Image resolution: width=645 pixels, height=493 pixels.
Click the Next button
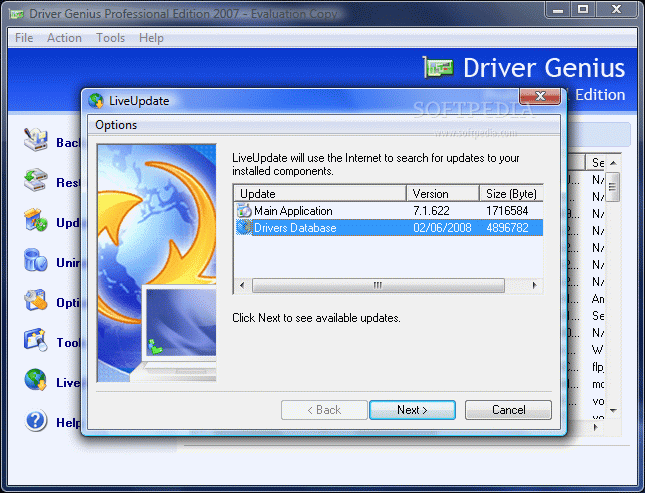click(412, 410)
